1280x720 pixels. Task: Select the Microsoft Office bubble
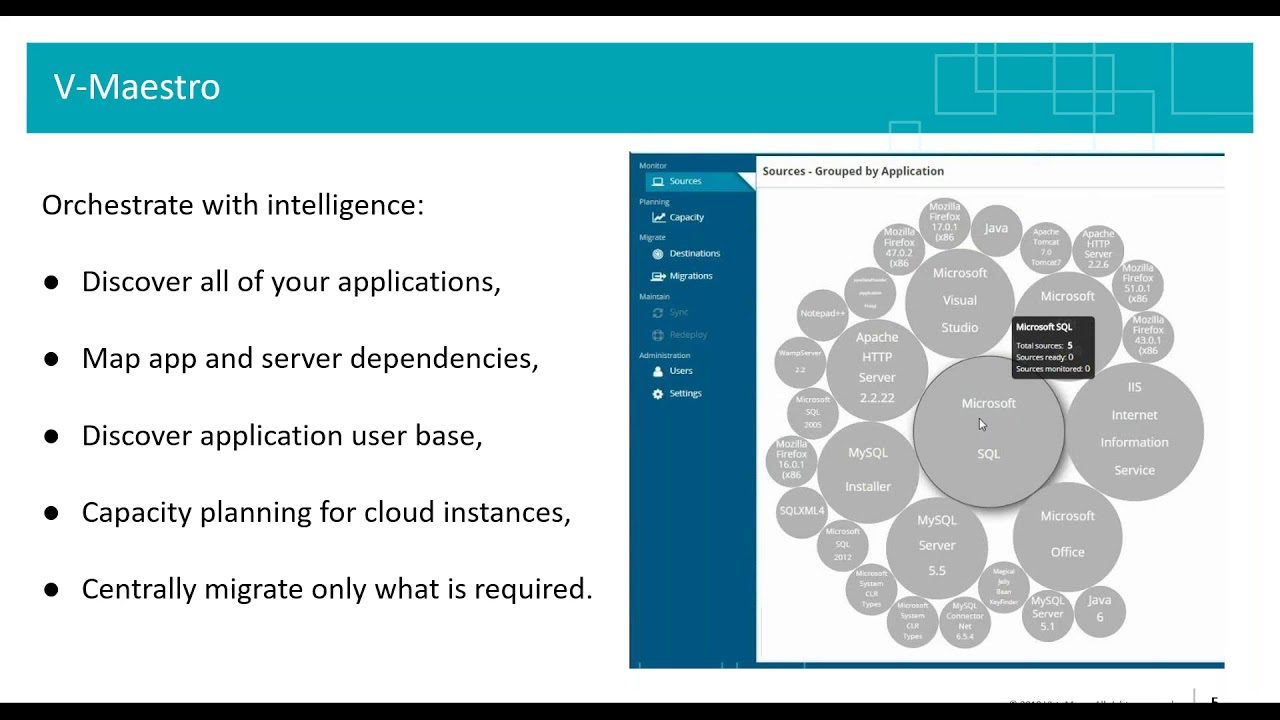tap(1067, 535)
